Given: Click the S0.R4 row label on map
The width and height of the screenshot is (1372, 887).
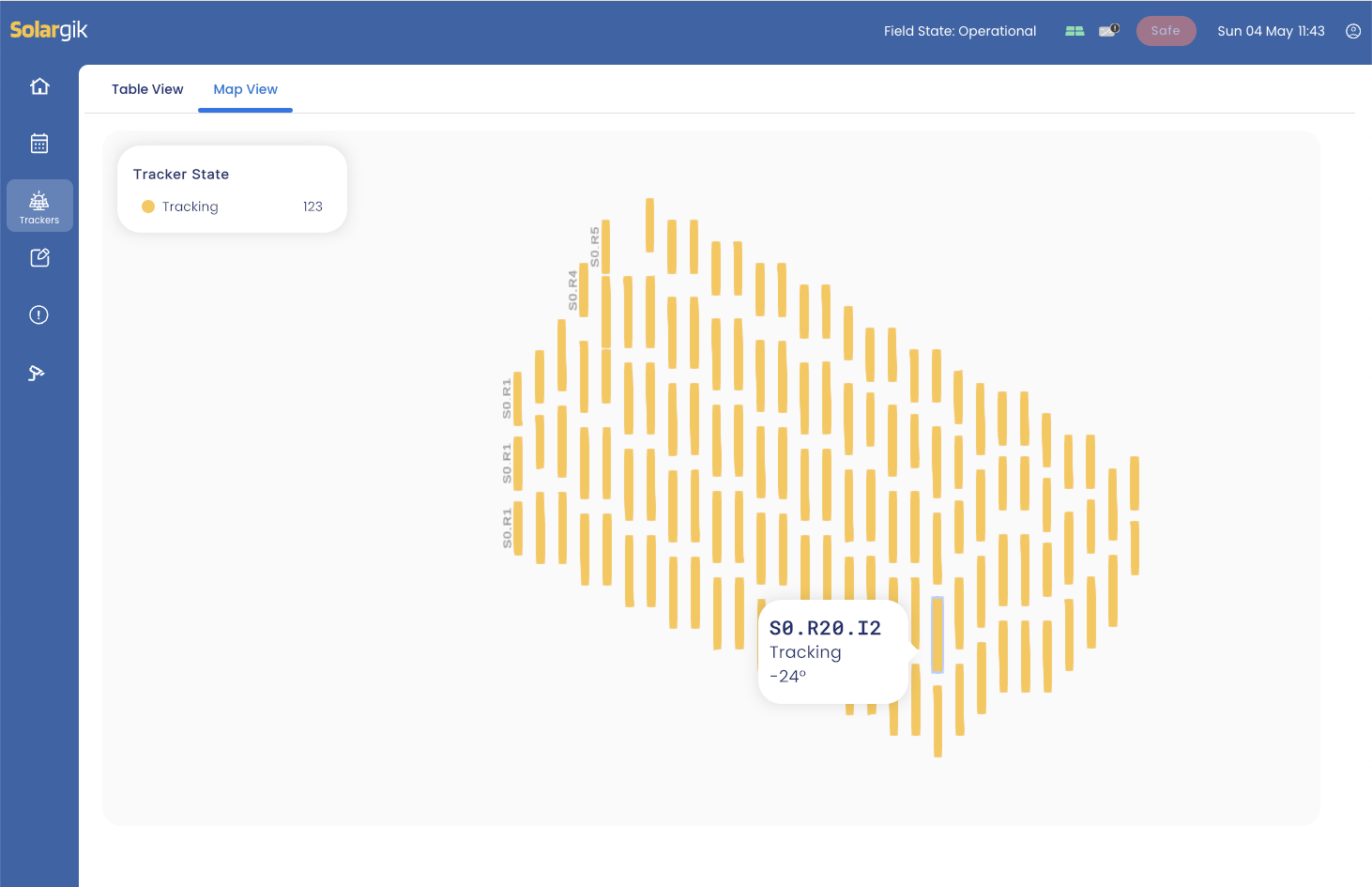Looking at the screenshot, I should [x=572, y=290].
